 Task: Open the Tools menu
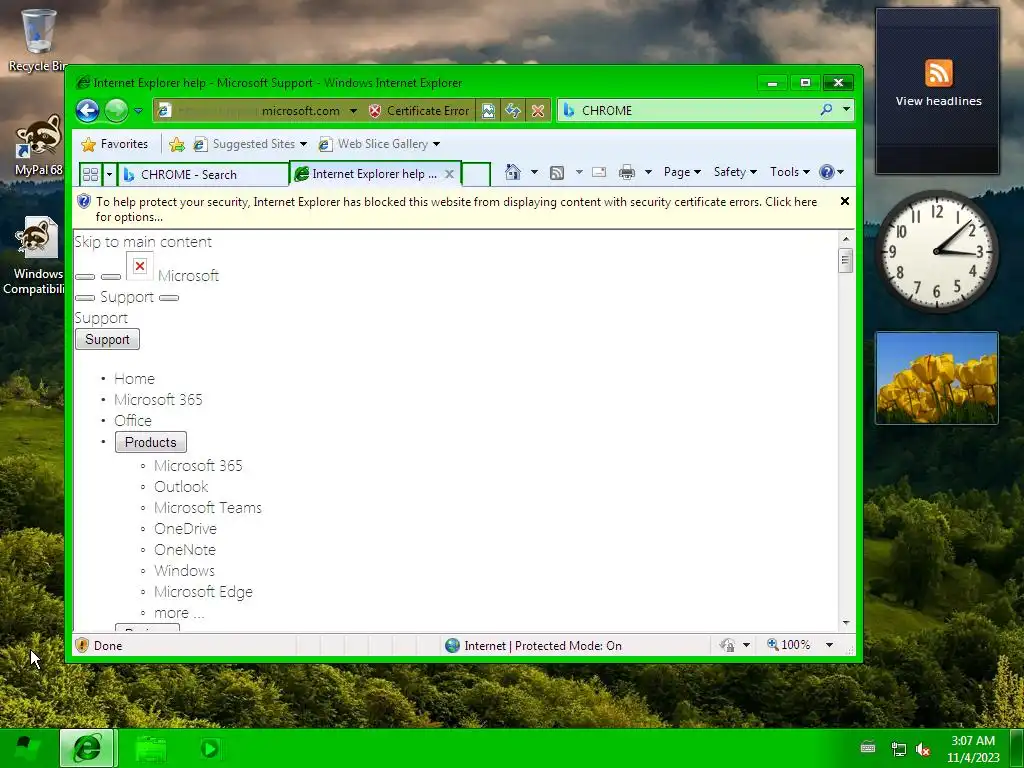point(789,172)
